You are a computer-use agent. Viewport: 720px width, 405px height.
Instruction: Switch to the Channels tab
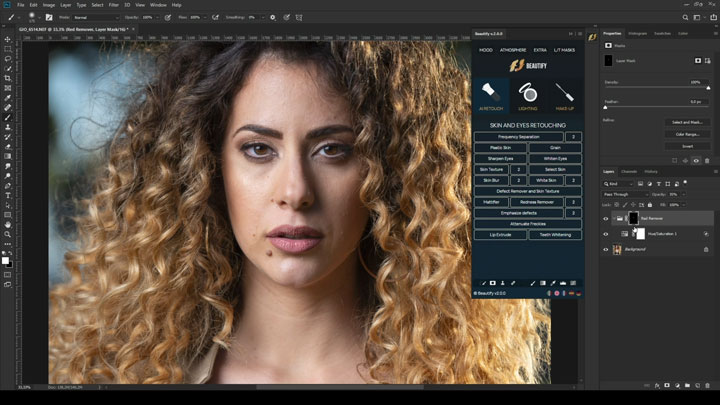(x=629, y=172)
